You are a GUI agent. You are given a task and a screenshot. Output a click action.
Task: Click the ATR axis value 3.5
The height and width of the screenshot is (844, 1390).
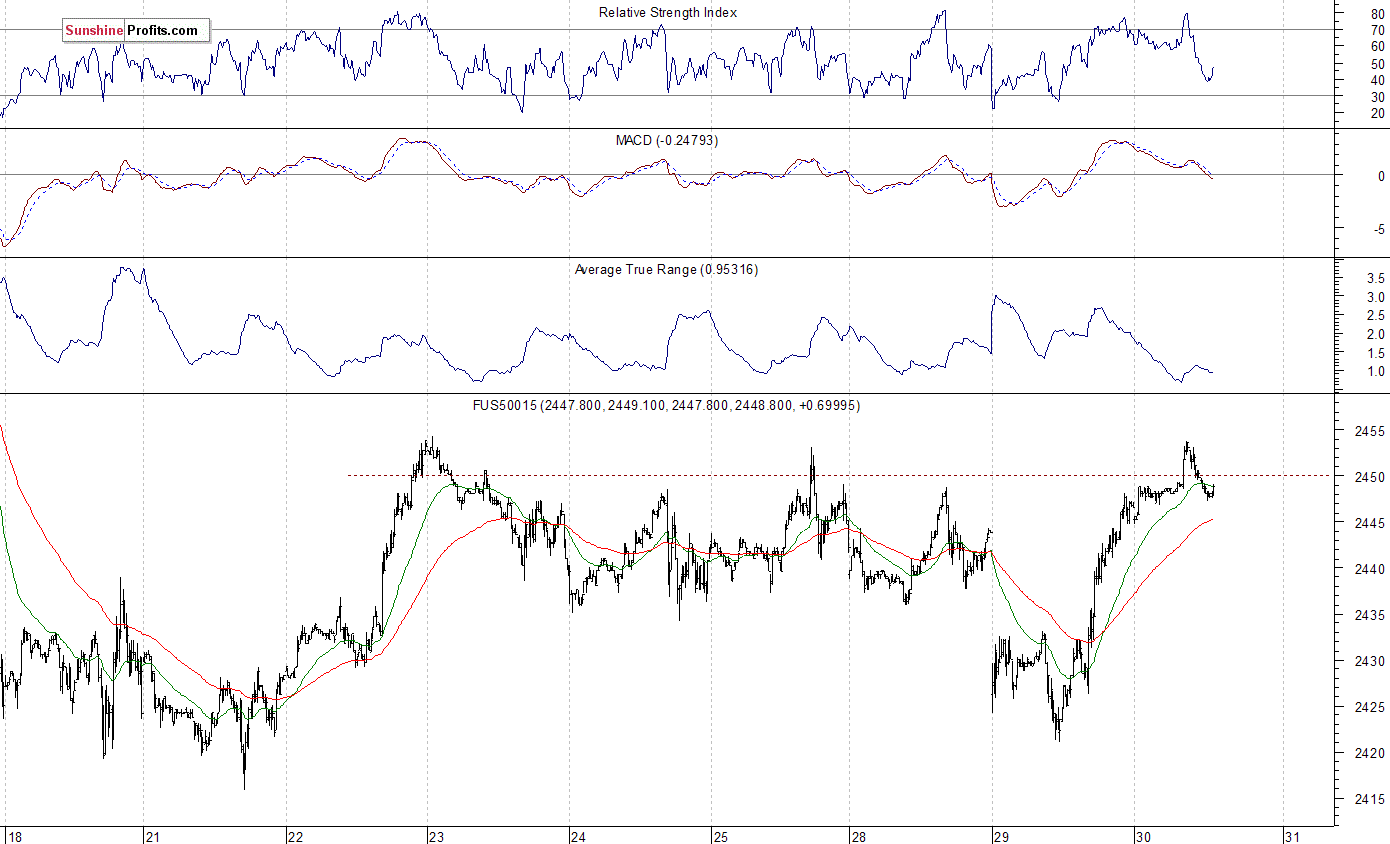click(x=1376, y=279)
